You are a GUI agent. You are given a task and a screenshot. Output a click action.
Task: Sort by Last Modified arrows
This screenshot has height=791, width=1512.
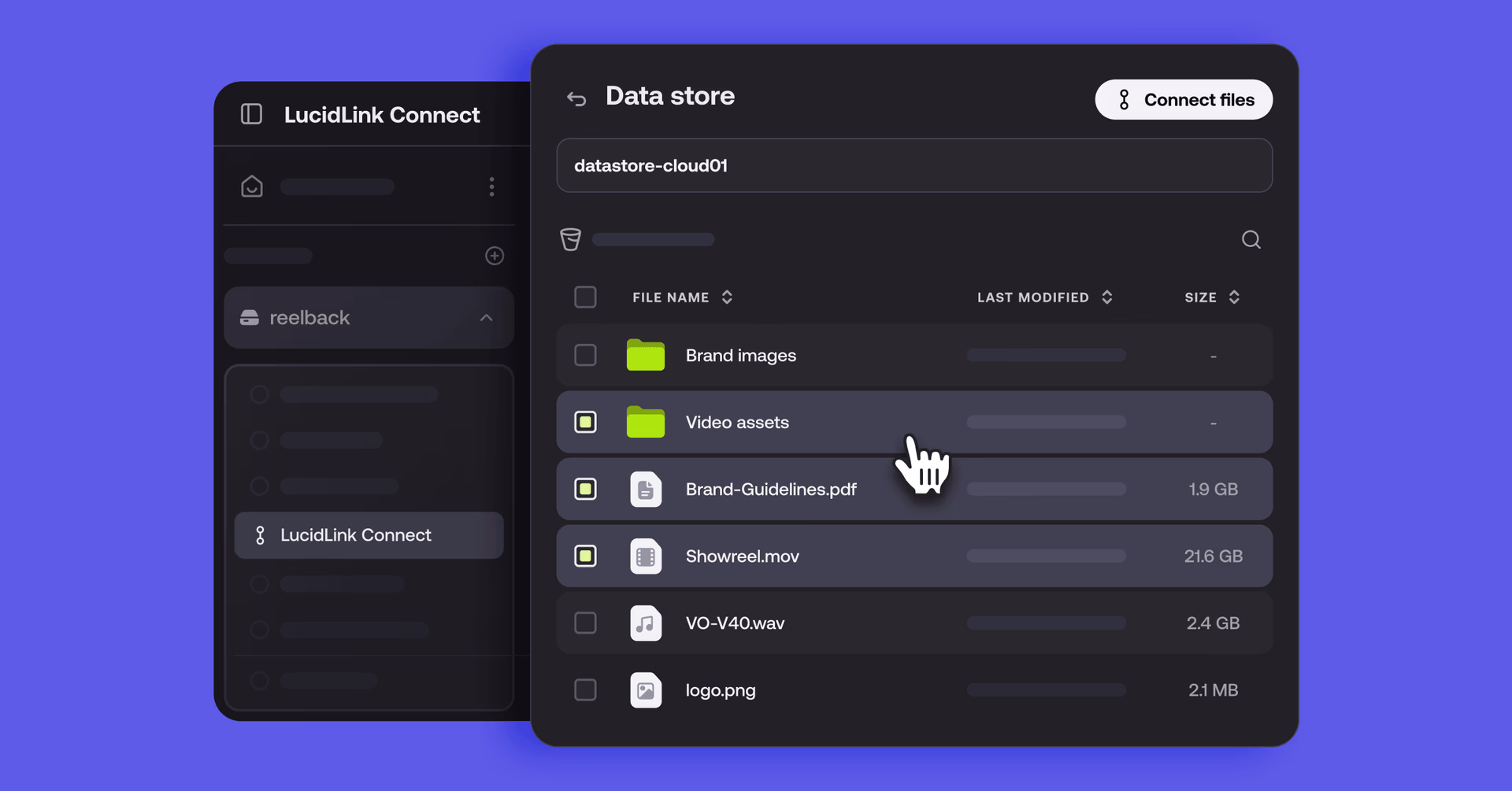pos(1106,297)
